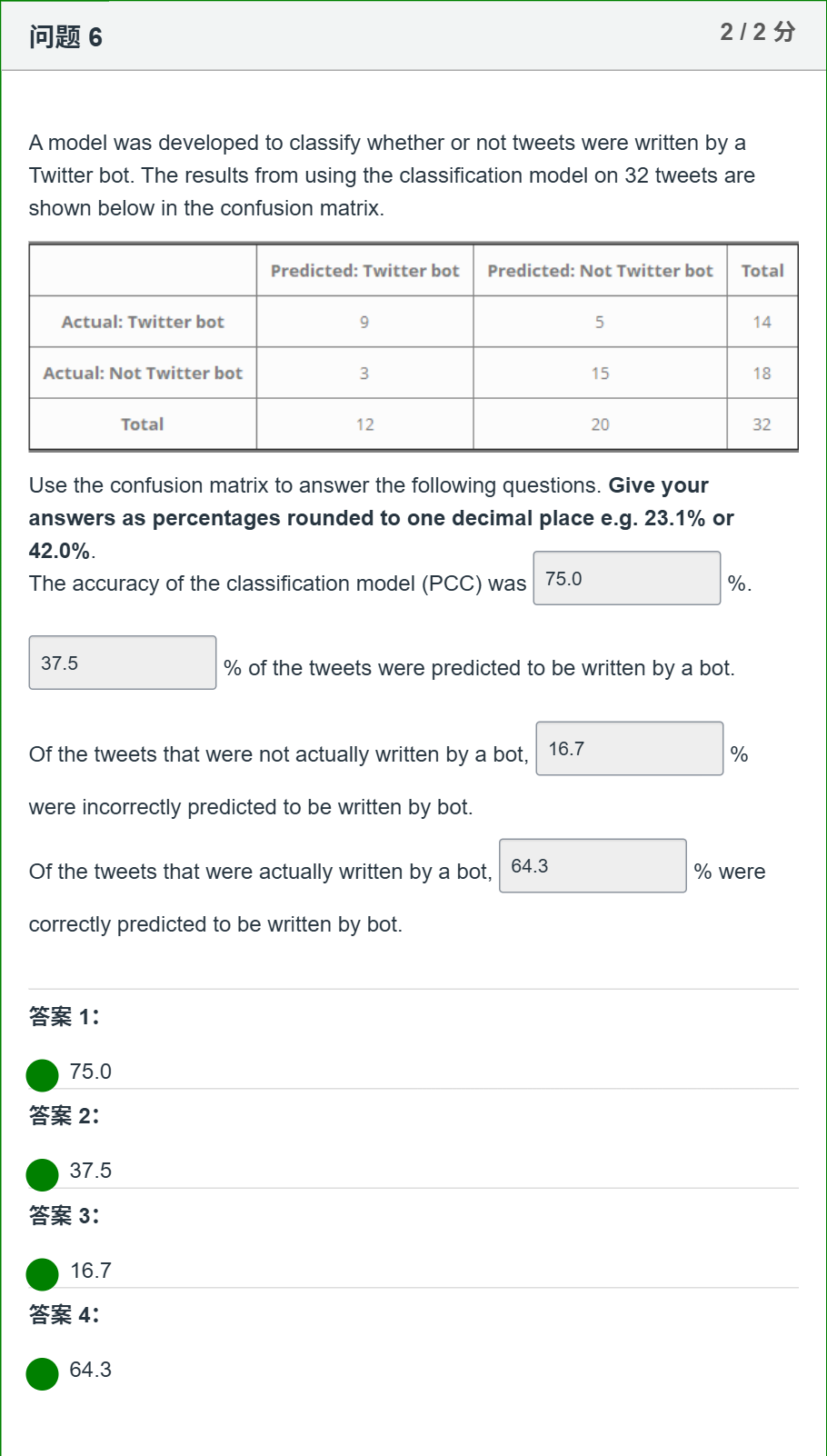Select the input field containing 37.5
The height and width of the screenshot is (1456, 827).
(123, 663)
